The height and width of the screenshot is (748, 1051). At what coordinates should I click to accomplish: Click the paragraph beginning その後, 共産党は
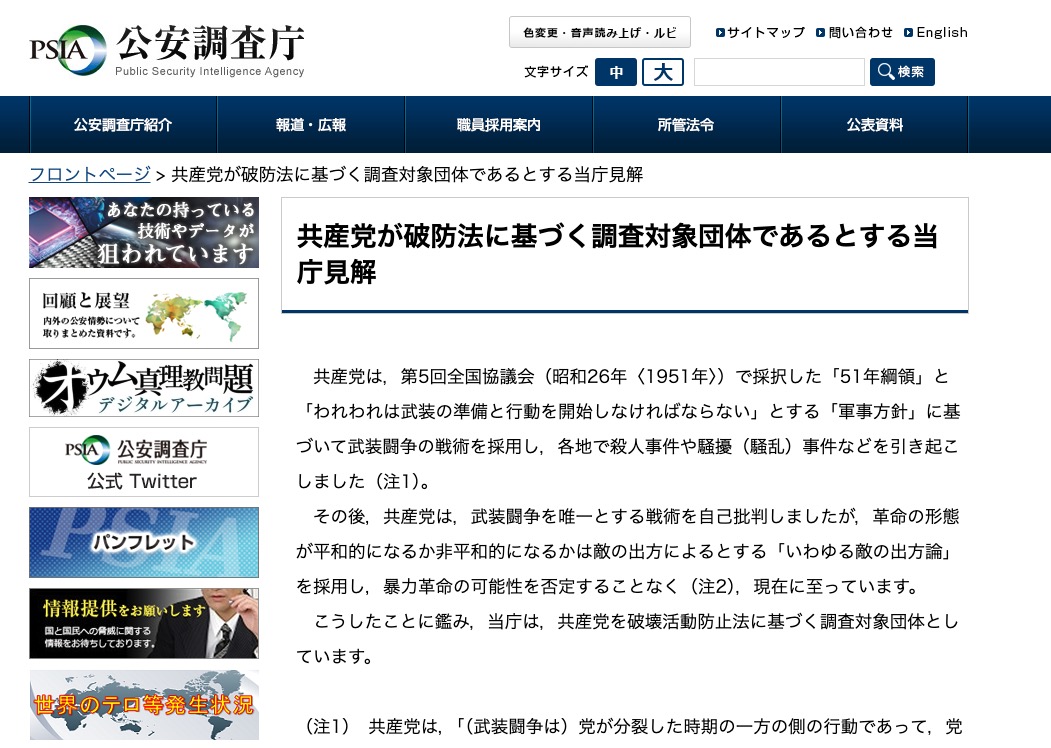628,552
